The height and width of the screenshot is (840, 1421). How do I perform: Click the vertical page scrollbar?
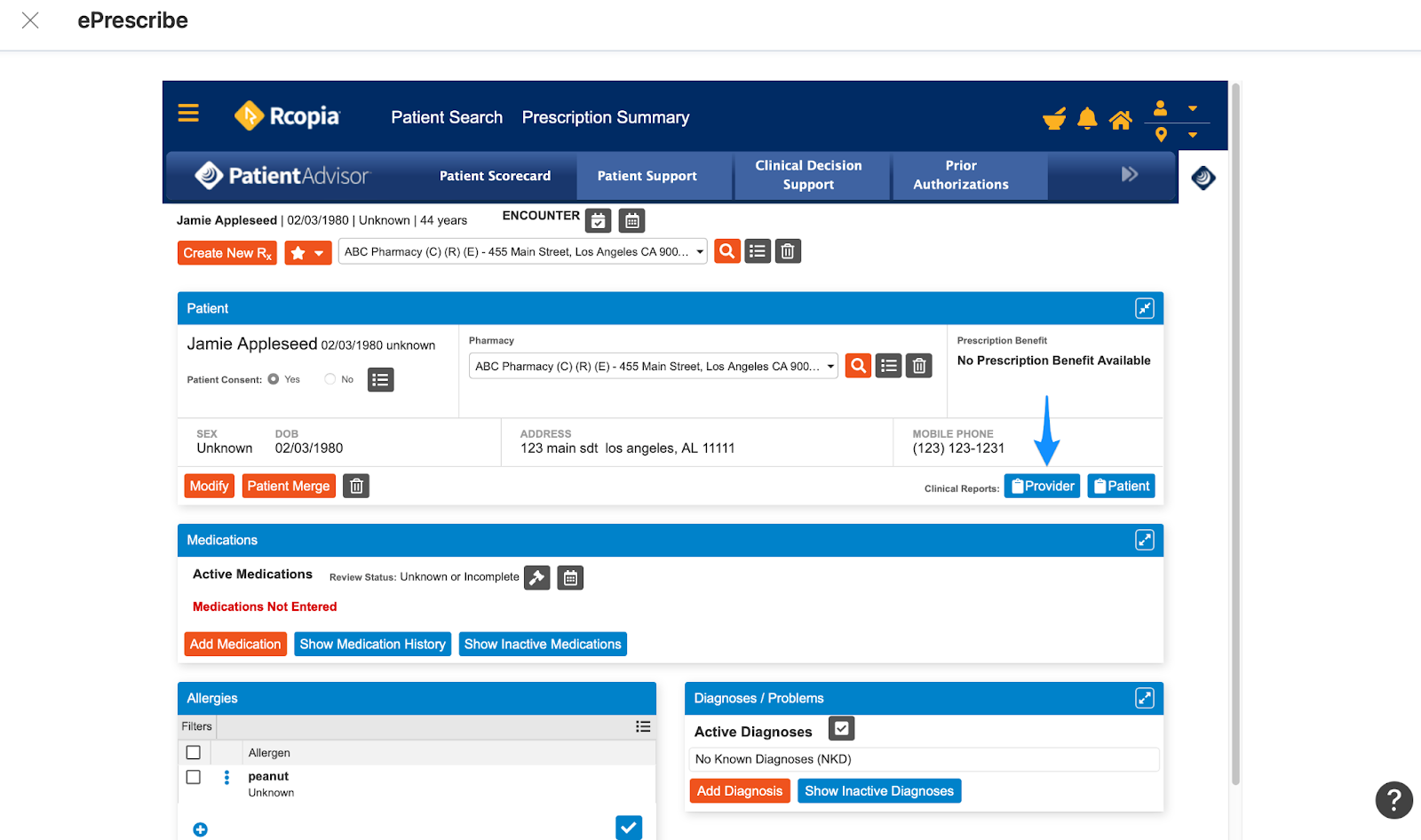[1235, 435]
